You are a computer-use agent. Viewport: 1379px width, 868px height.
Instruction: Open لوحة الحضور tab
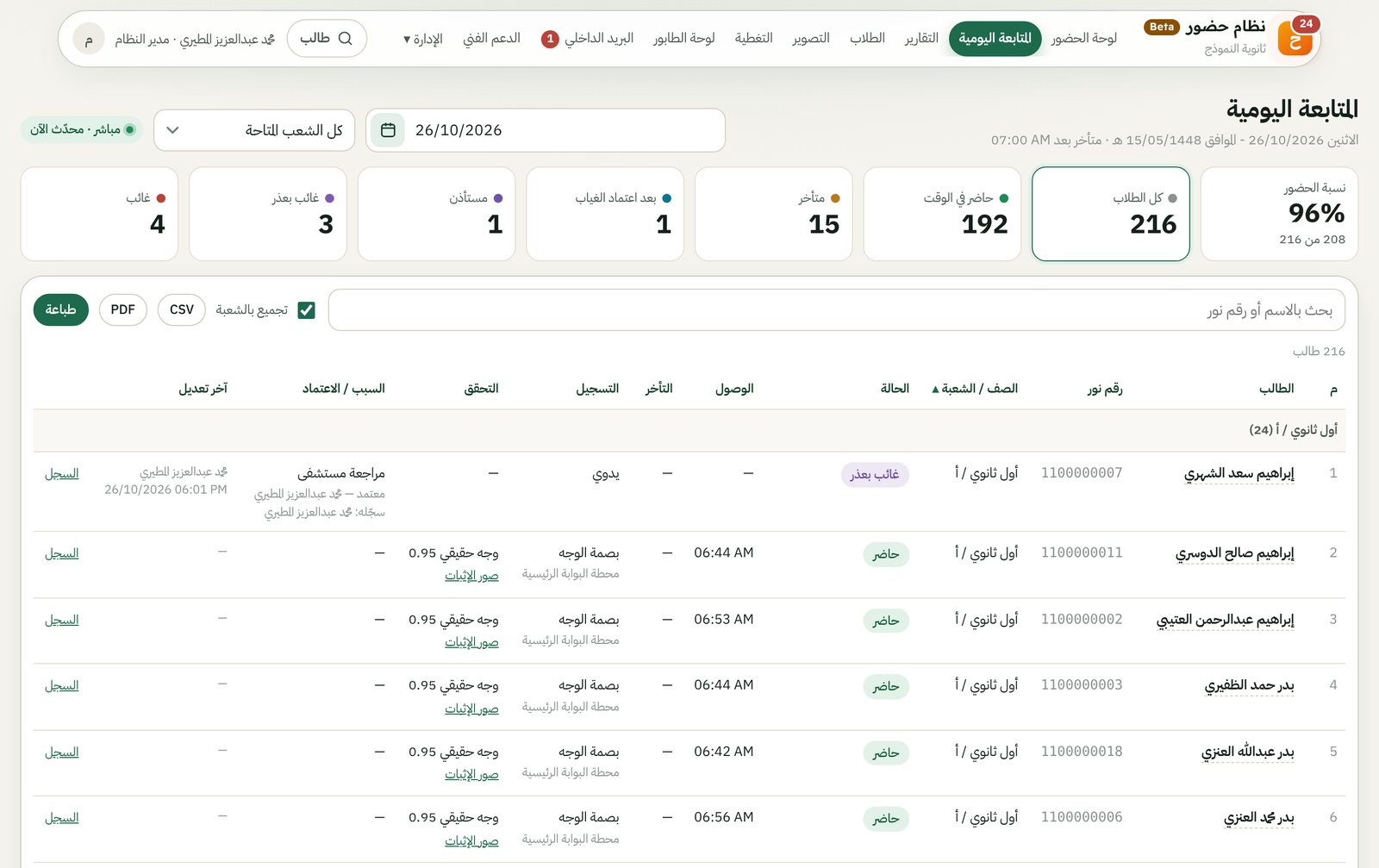(x=1084, y=39)
